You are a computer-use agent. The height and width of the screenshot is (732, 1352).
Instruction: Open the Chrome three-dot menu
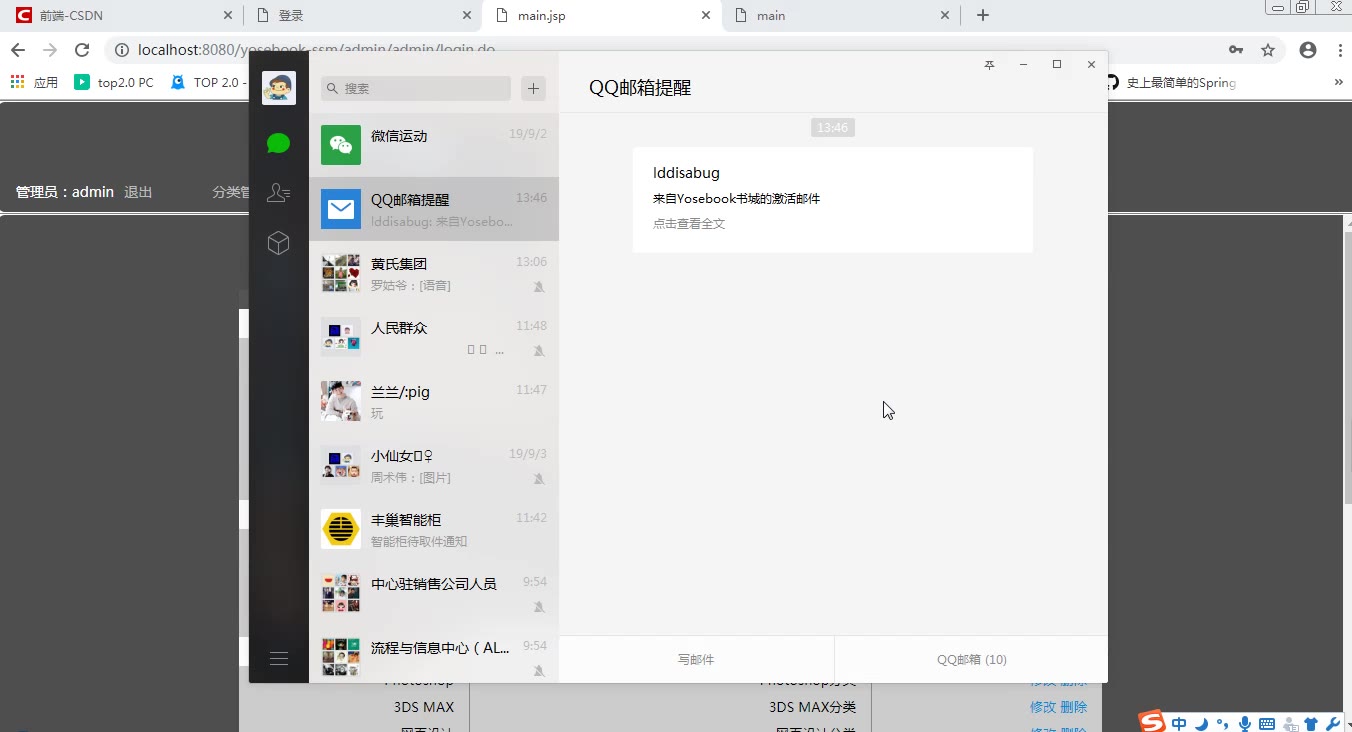click(1339, 50)
